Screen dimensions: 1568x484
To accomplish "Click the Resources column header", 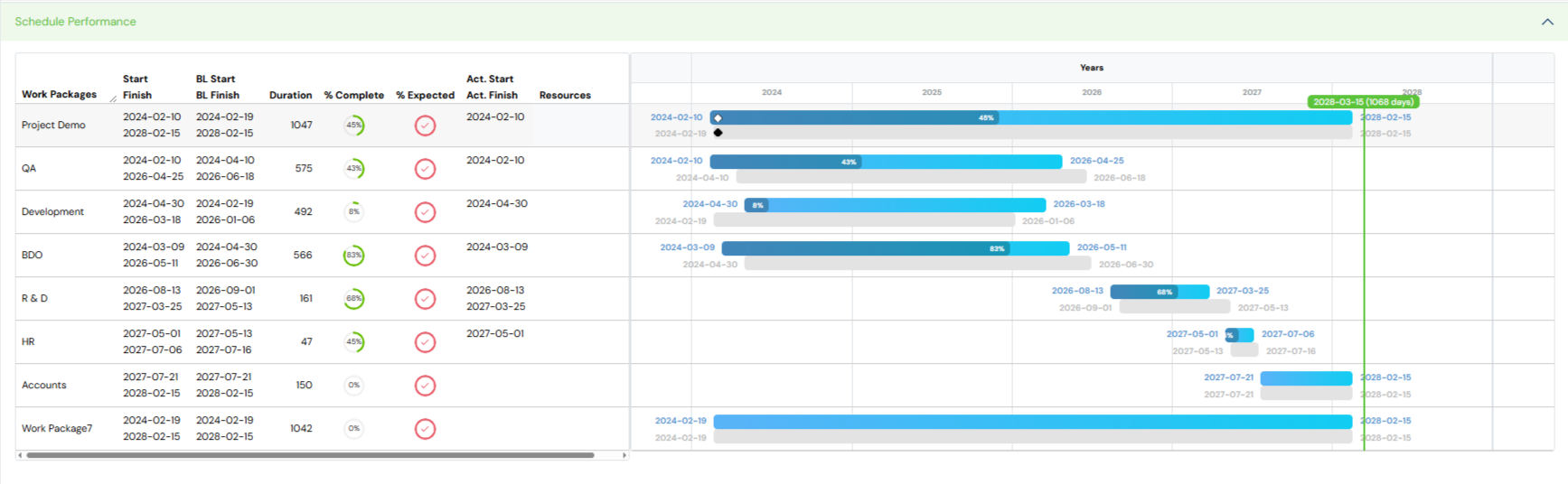I will (x=565, y=95).
